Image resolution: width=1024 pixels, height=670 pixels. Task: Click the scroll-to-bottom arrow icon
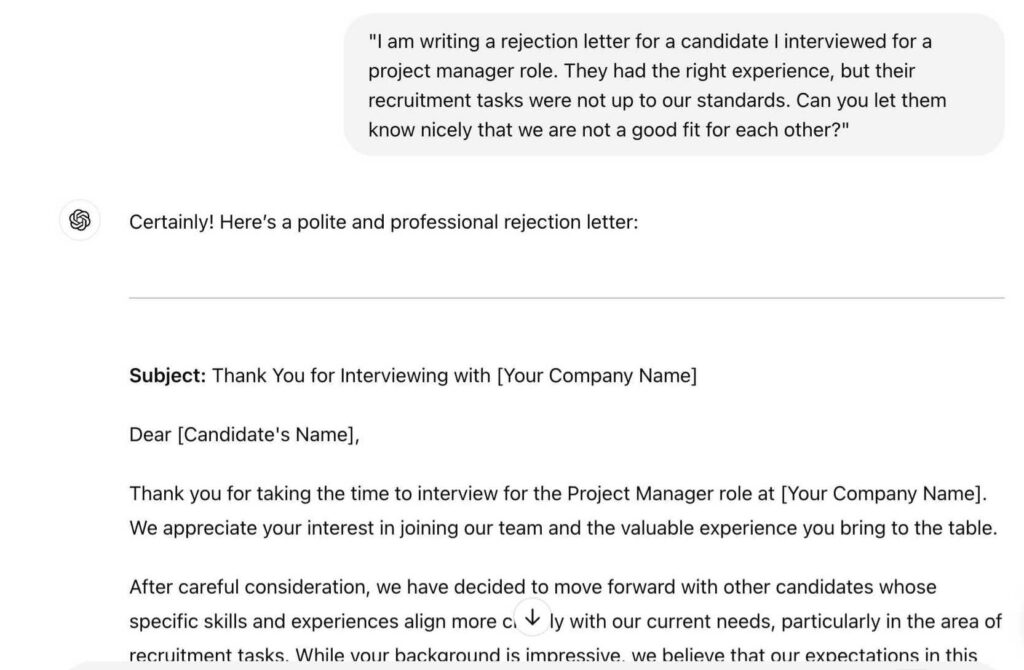coord(533,617)
